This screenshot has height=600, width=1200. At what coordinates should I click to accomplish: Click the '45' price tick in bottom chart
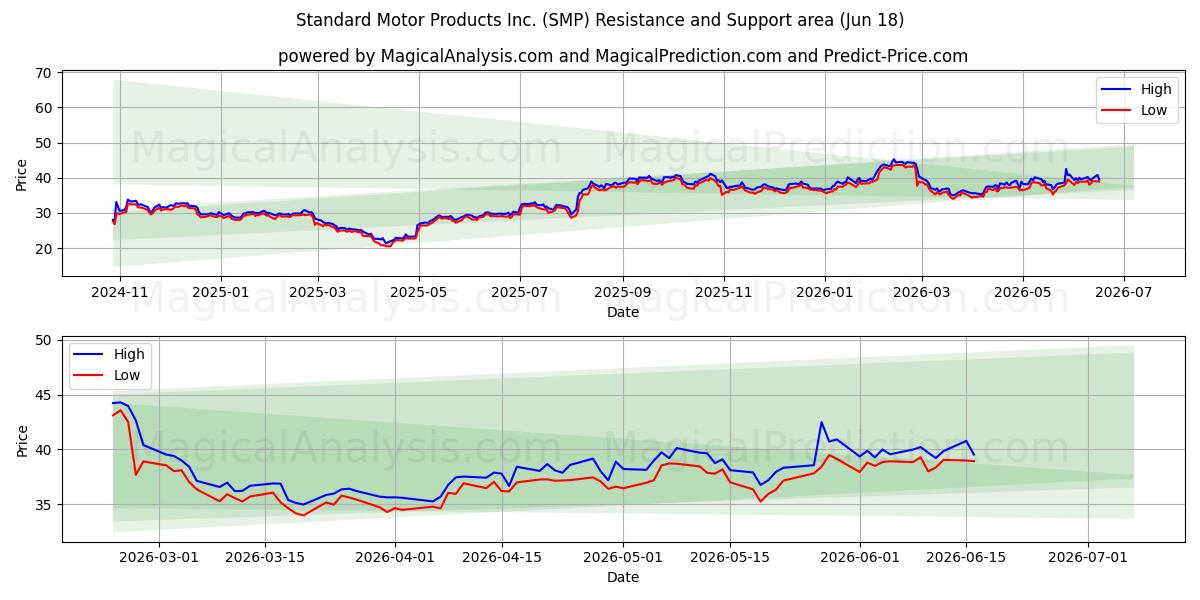(x=43, y=395)
